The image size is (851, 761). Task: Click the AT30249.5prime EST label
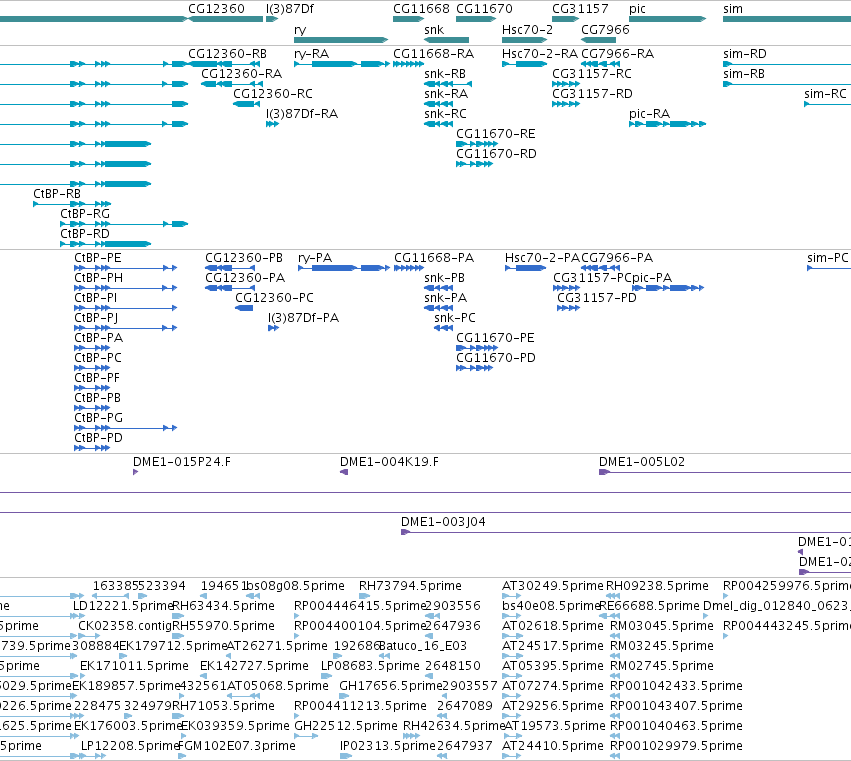[x=552, y=586]
